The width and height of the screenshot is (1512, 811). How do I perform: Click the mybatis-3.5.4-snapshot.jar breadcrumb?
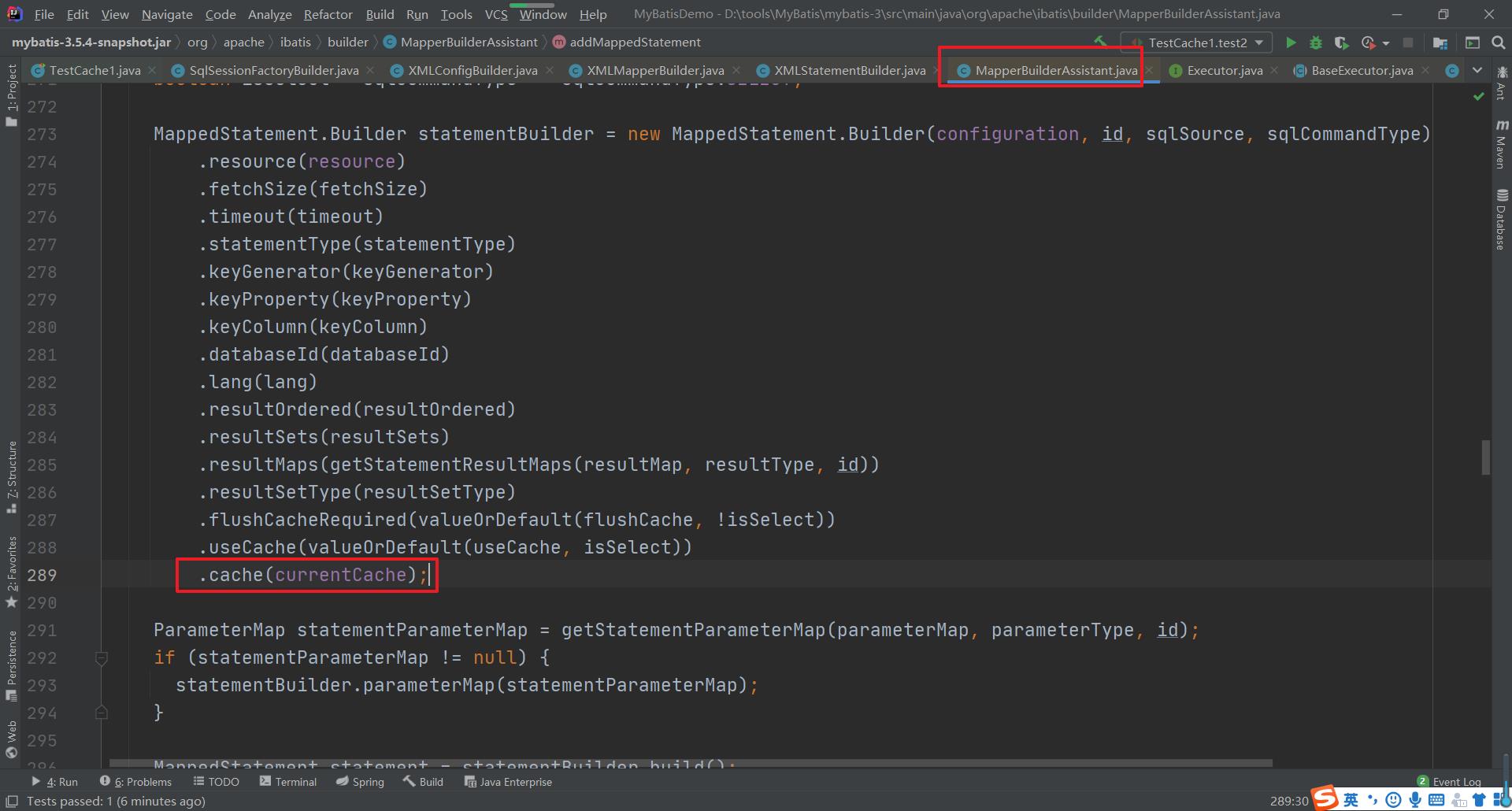(91, 42)
